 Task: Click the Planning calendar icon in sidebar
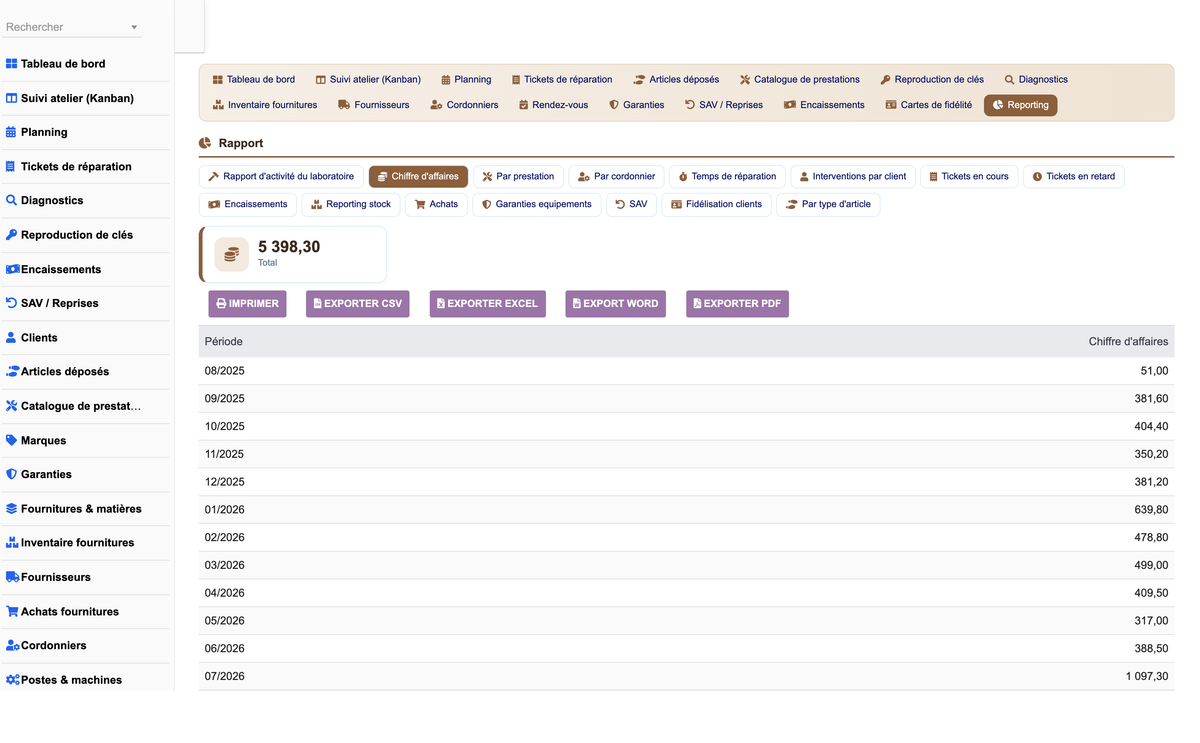click(x=12, y=132)
